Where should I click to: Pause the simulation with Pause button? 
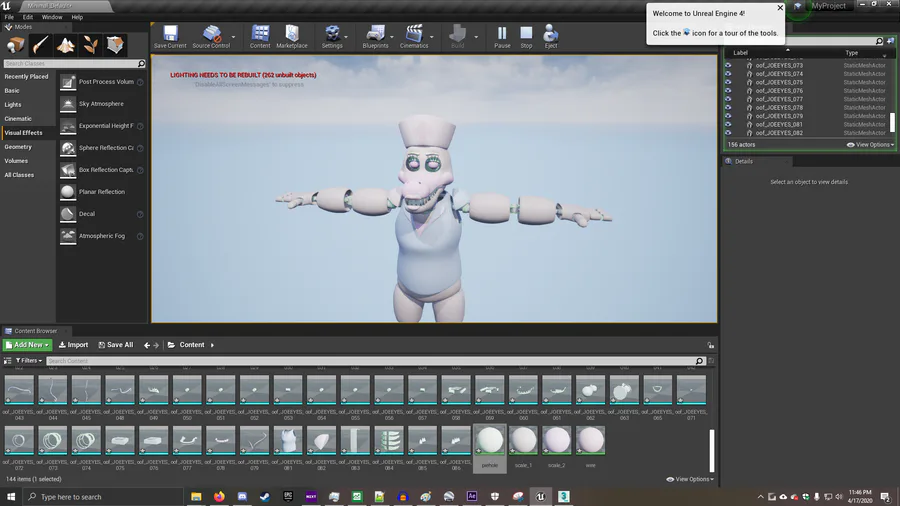pyautogui.click(x=502, y=36)
